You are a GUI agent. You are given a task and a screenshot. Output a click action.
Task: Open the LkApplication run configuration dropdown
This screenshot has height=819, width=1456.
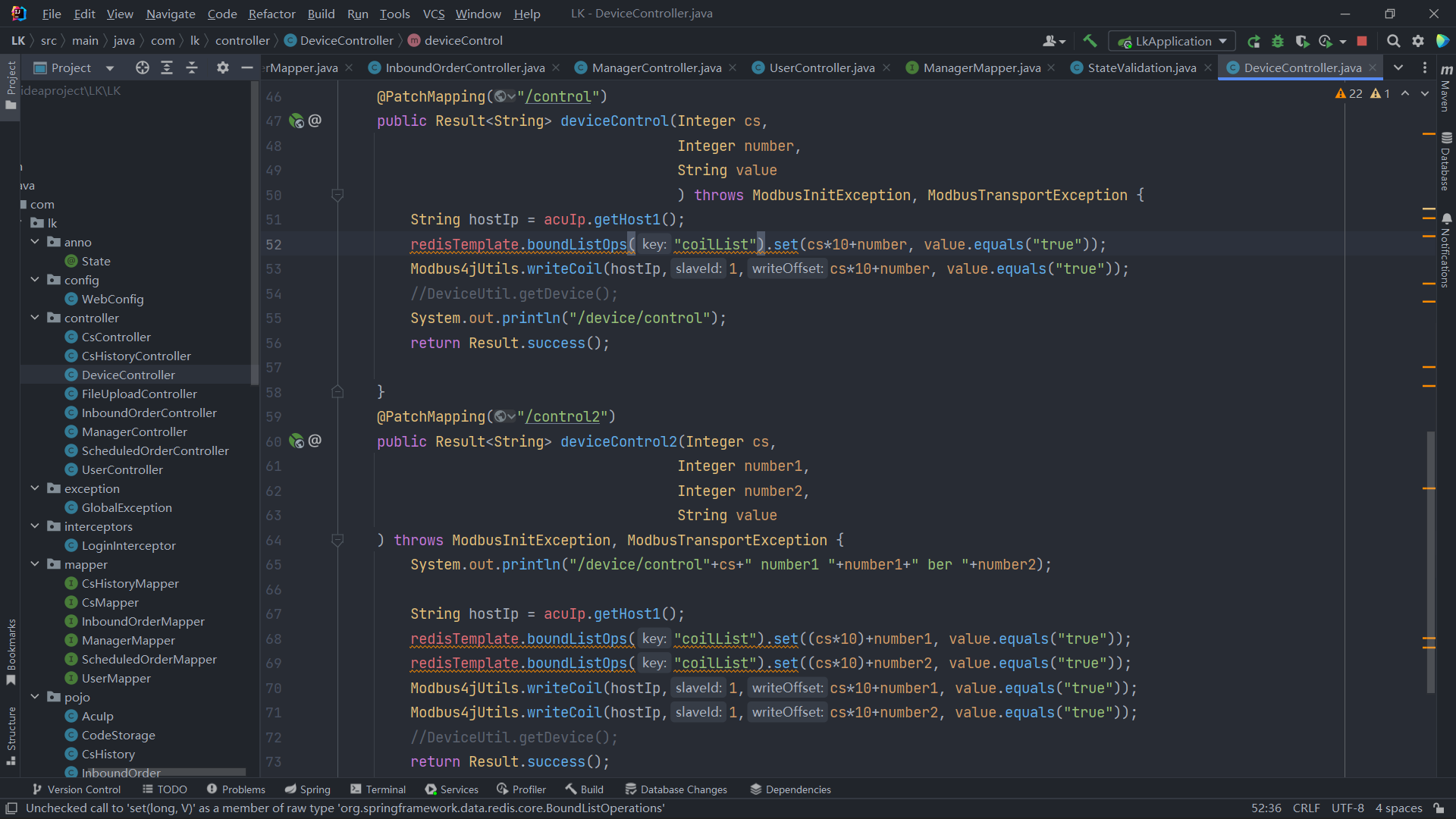coord(1172,41)
